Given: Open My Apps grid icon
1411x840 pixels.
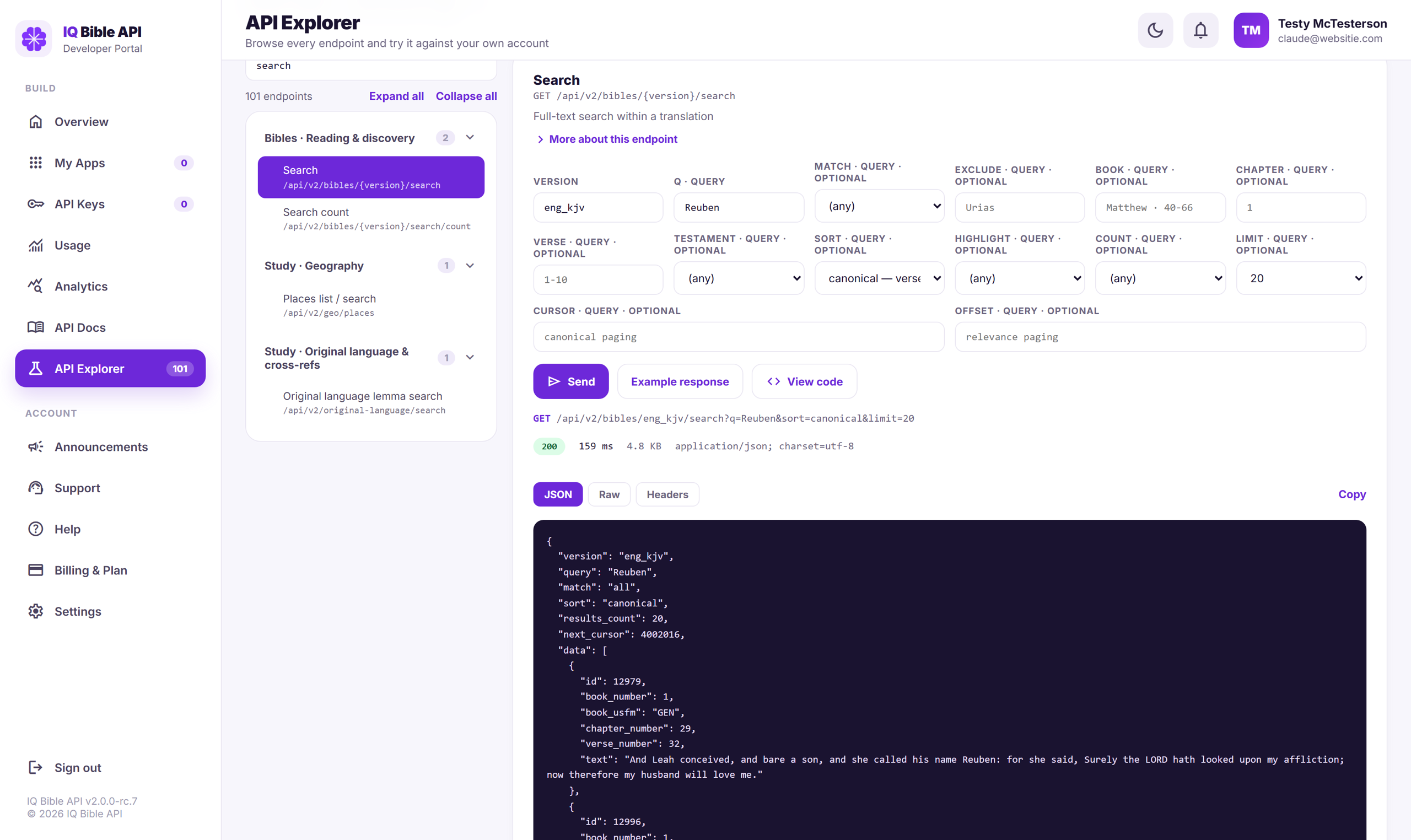Looking at the screenshot, I should click(x=36, y=163).
